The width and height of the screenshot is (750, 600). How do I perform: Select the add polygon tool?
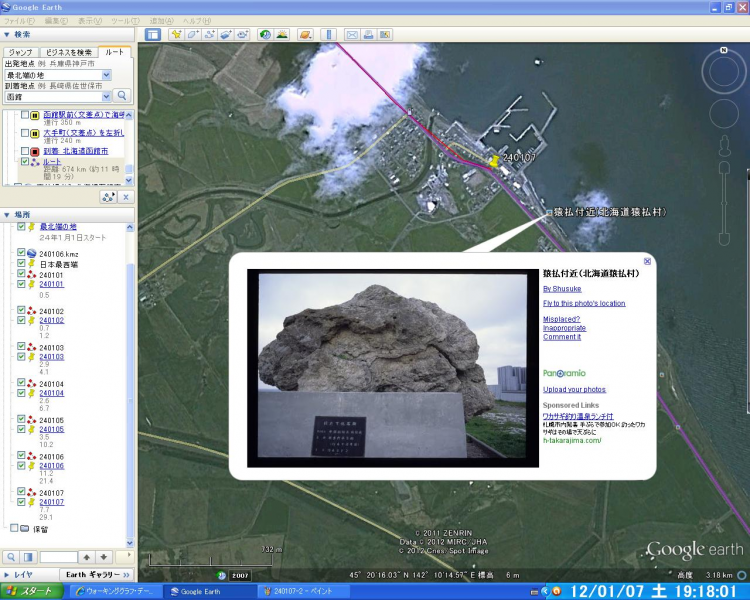click(193, 34)
